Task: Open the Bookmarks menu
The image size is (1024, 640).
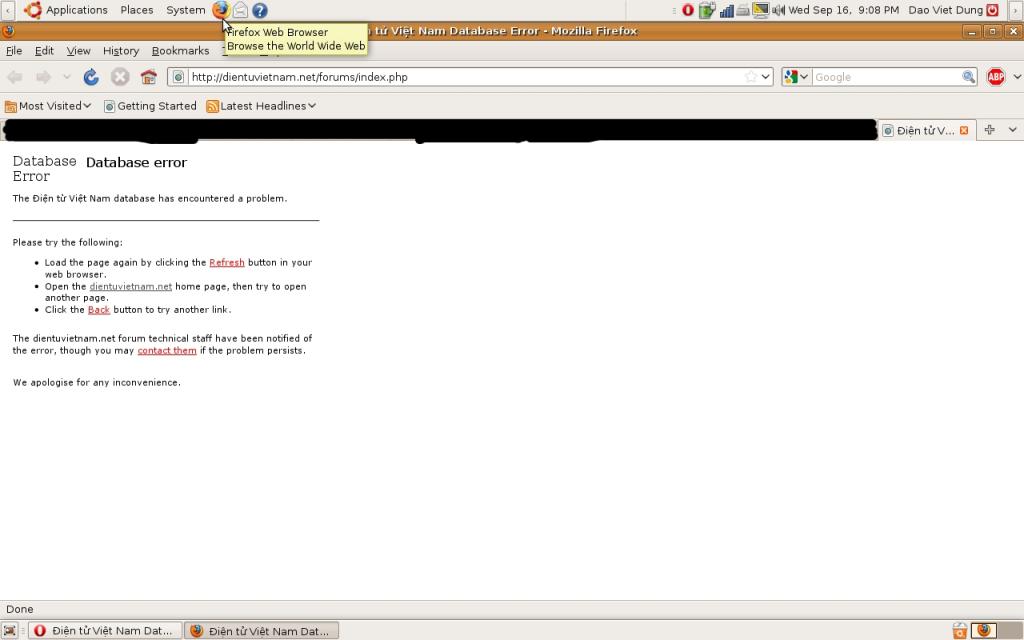Action: point(180,50)
